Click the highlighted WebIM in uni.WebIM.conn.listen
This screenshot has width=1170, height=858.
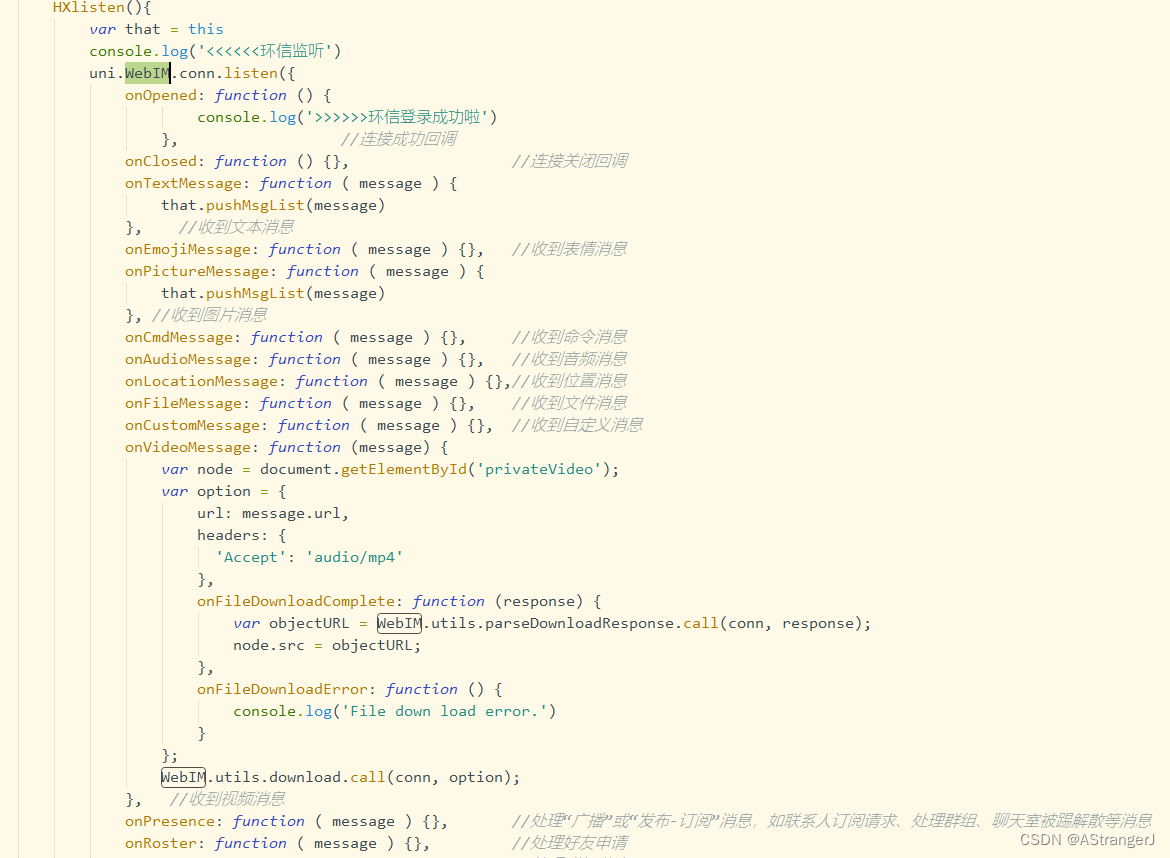[147, 73]
